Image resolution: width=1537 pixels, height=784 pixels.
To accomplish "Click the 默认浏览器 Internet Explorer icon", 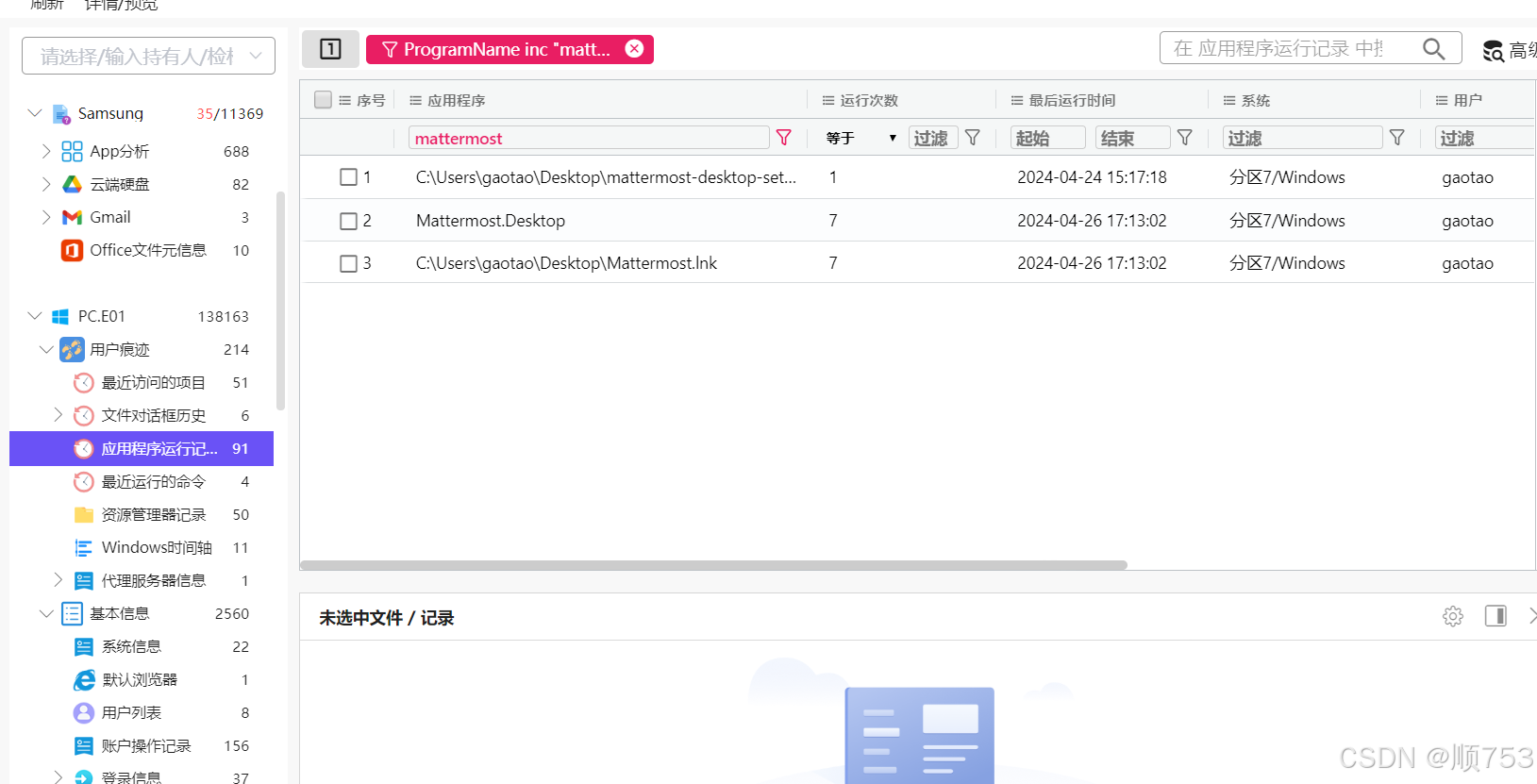I will (84, 679).
